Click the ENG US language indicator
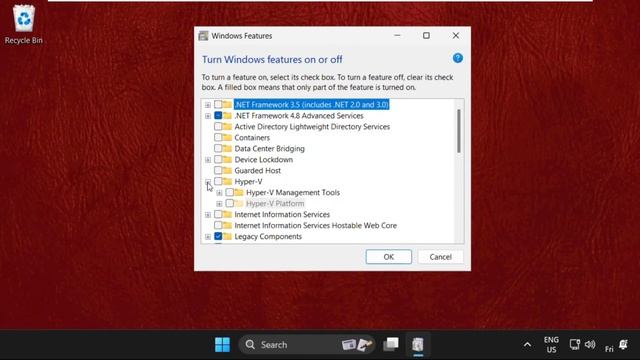Viewport: 640px width, 360px height. (x=551, y=345)
